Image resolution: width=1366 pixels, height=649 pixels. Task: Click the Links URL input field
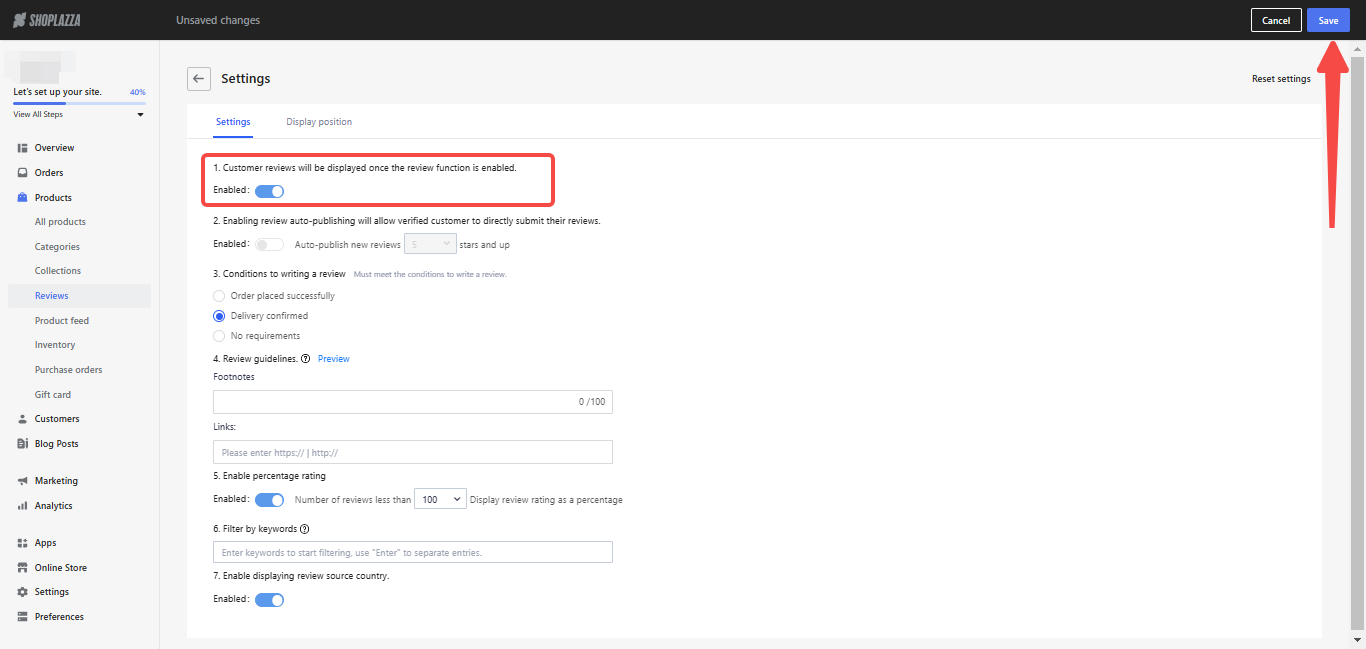click(x=413, y=452)
